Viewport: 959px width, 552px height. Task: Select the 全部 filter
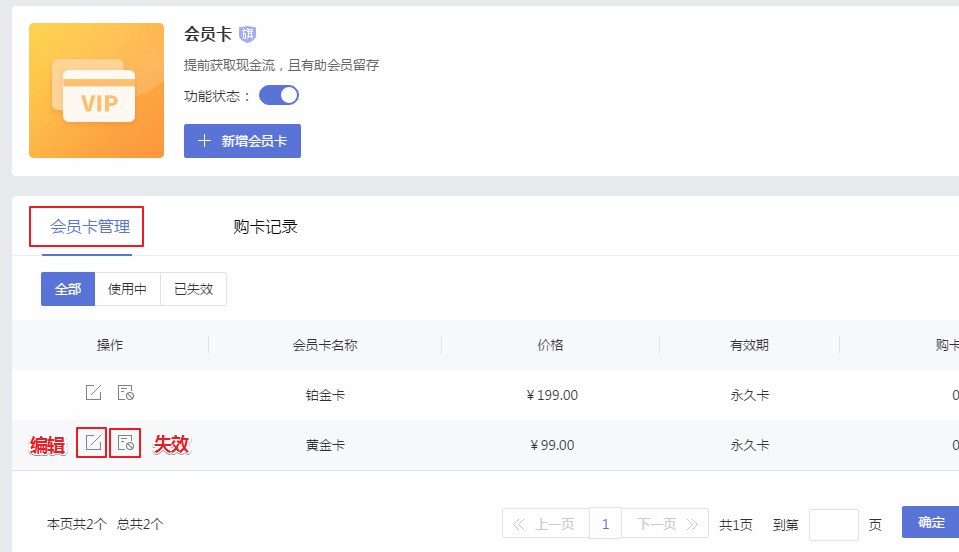pos(68,289)
